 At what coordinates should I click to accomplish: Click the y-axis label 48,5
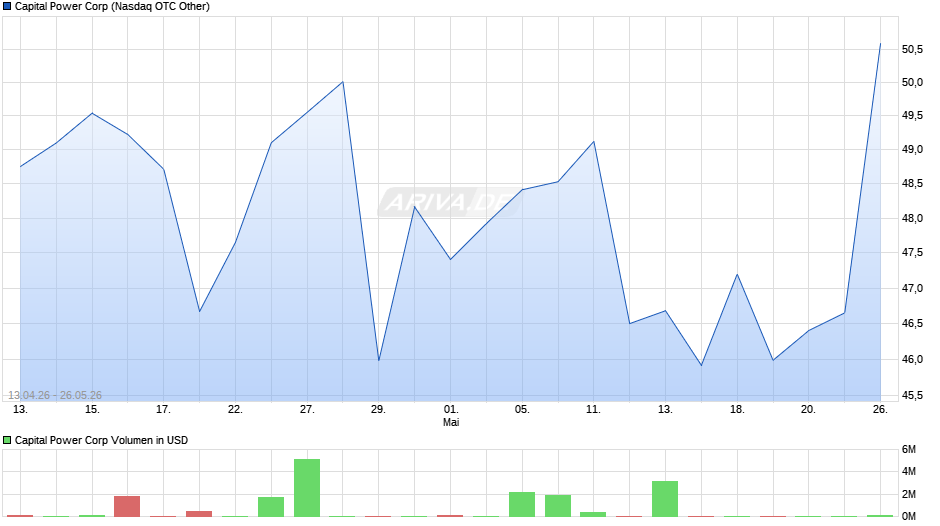pos(912,184)
